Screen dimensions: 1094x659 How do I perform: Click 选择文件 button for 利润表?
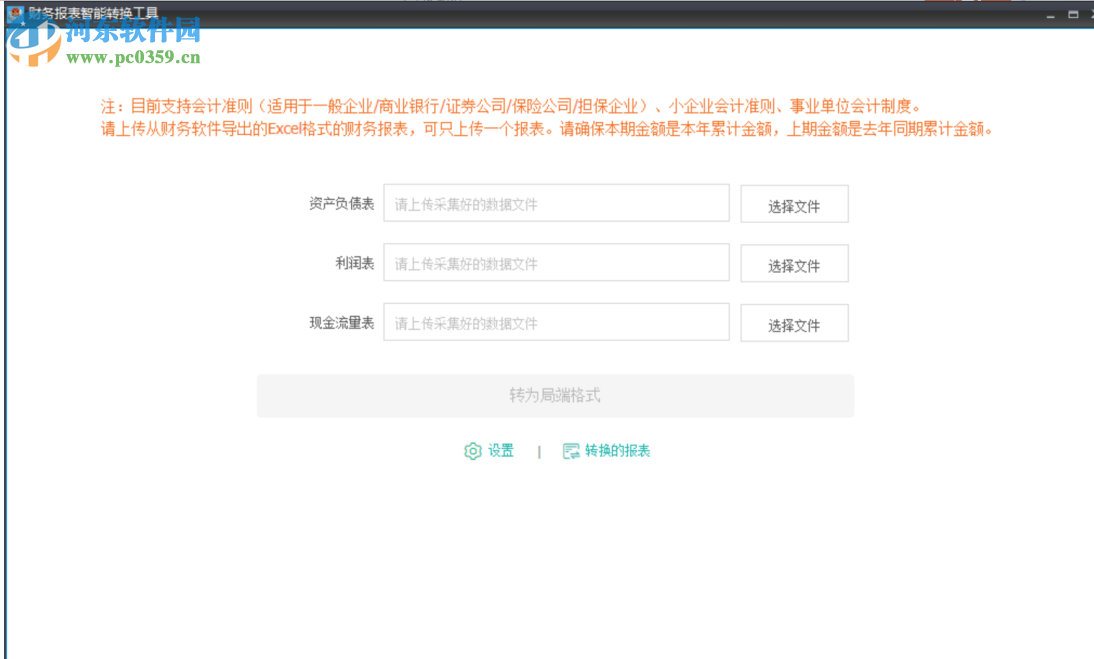[x=794, y=263]
